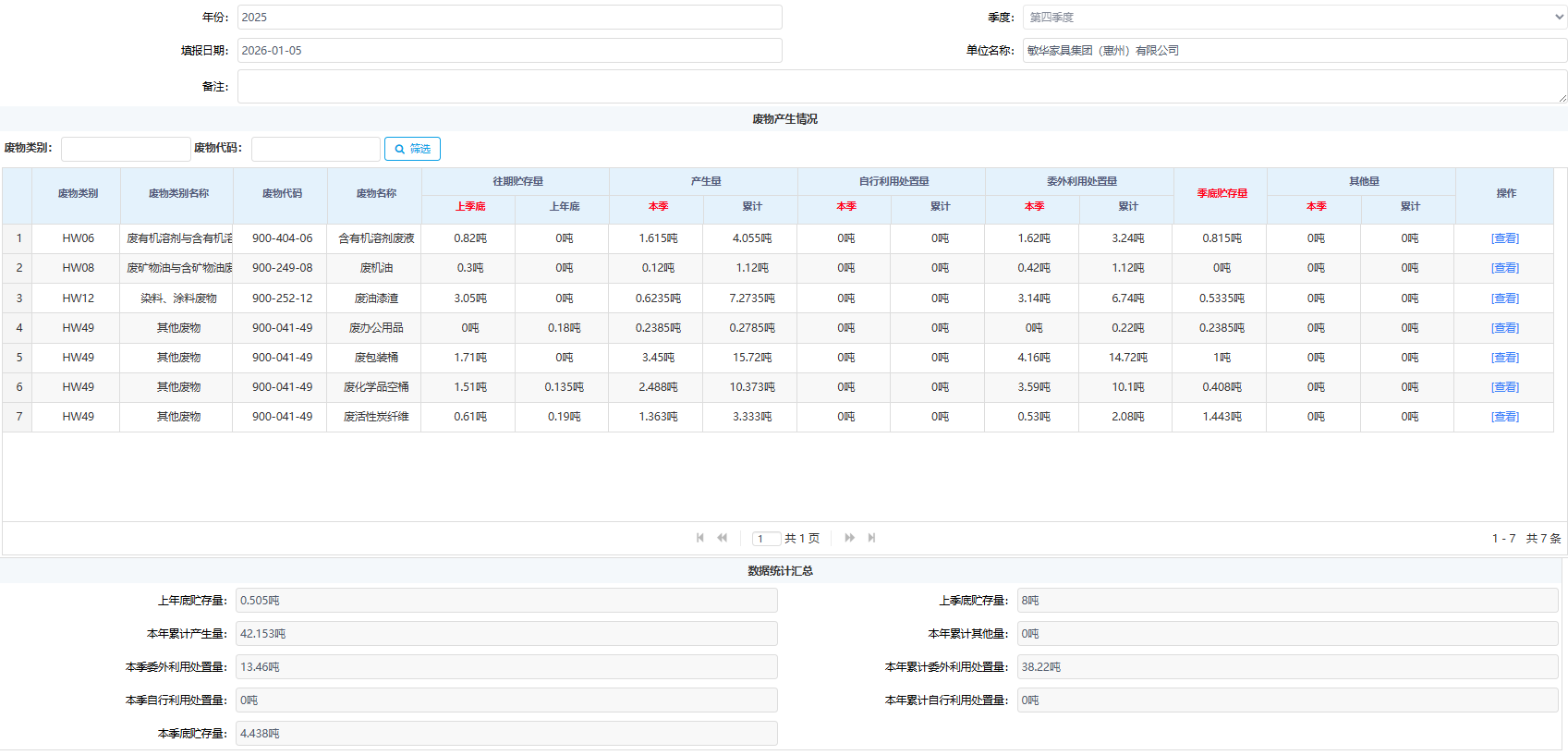
Task: Click the 本季自行利用处置量 summary field
Action: pyautogui.click(x=506, y=700)
